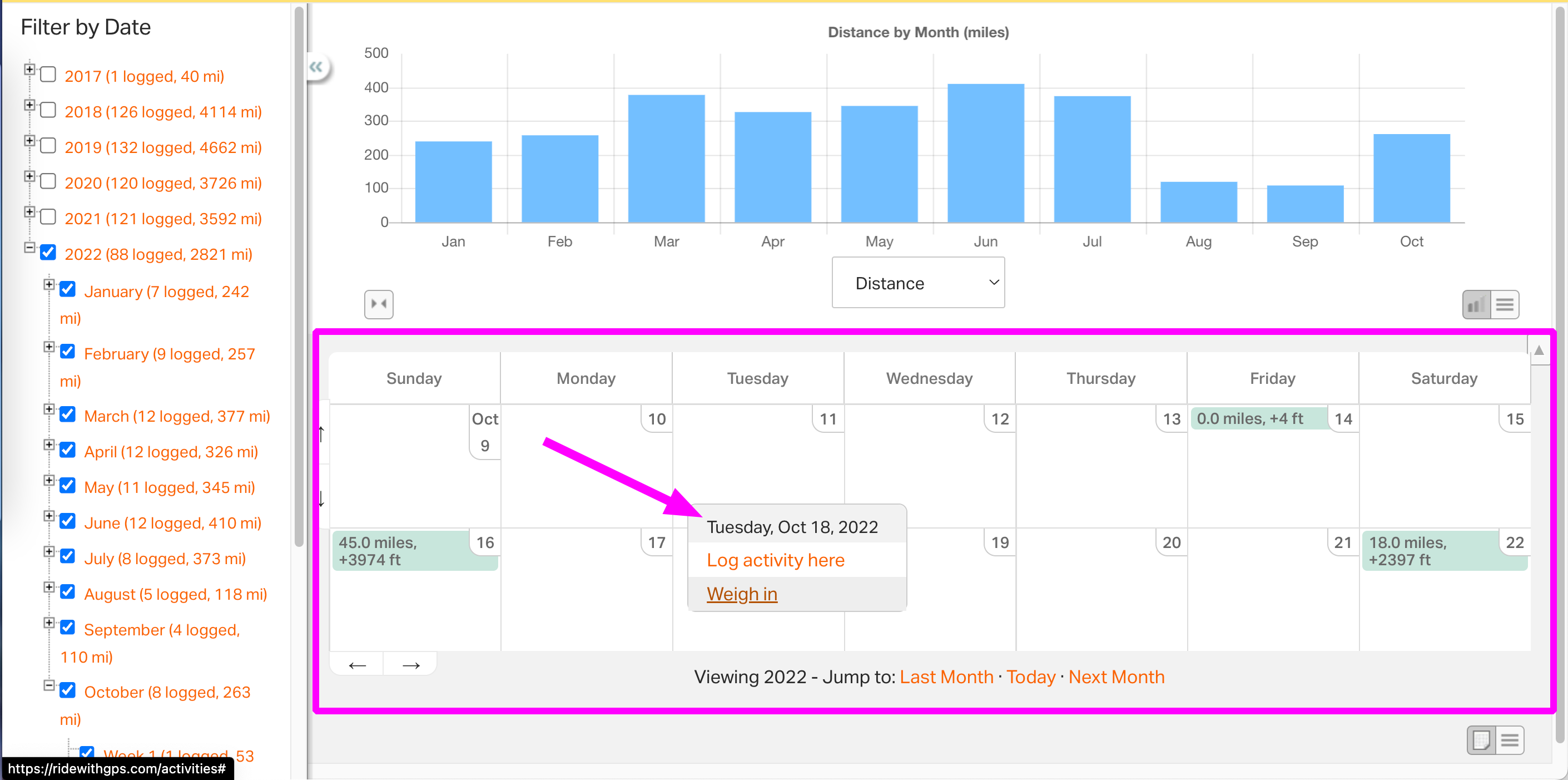Uncheck the 2022 year filter checkbox
Screen dimensions: 1568x780
point(48,252)
